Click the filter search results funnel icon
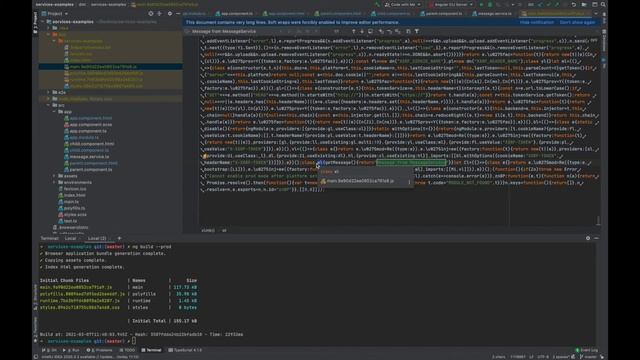 click(x=417, y=31)
